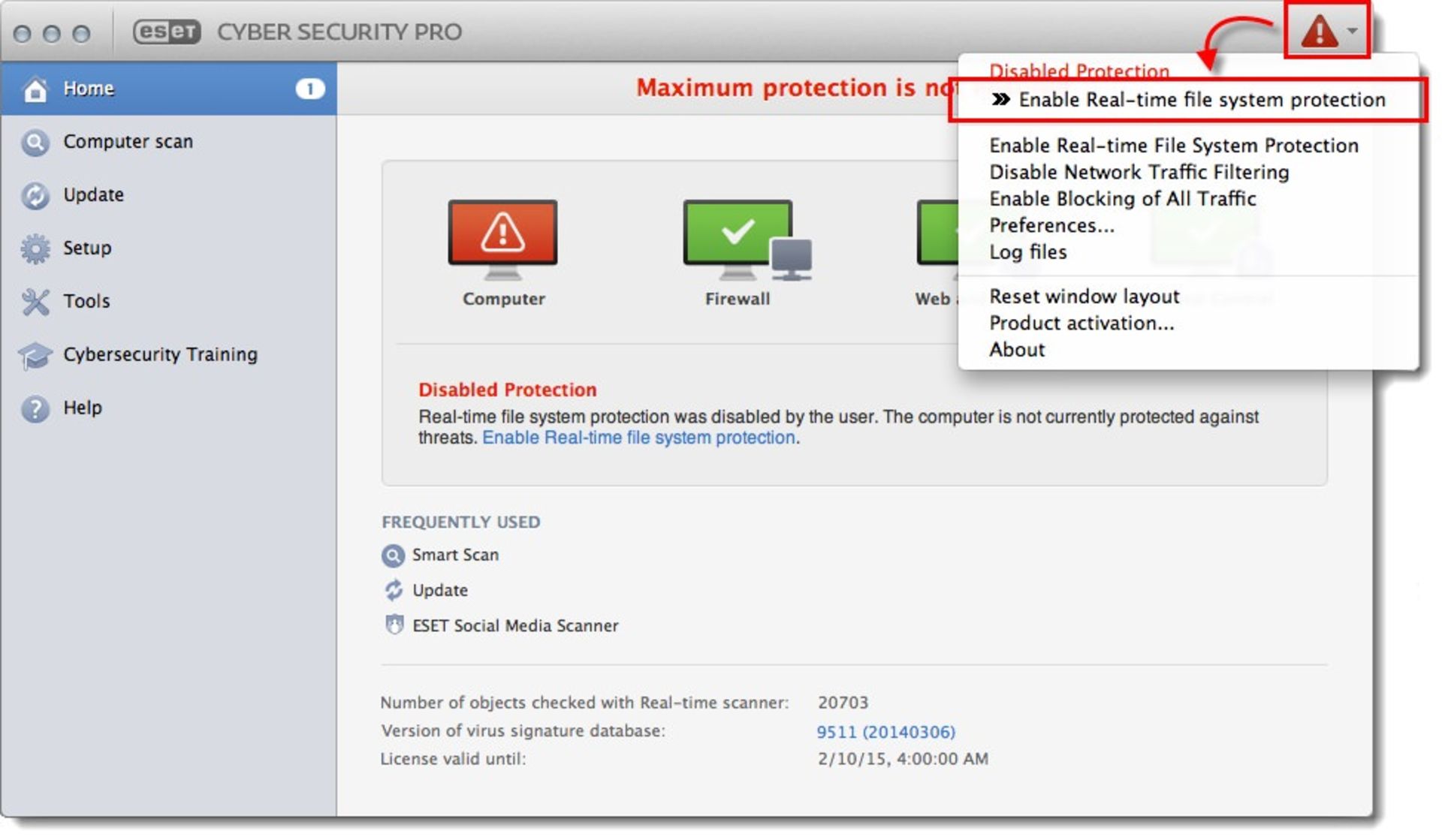Click the Update link under Frequently Used
This screenshot has width=1442, height=840.
tap(440, 591)
